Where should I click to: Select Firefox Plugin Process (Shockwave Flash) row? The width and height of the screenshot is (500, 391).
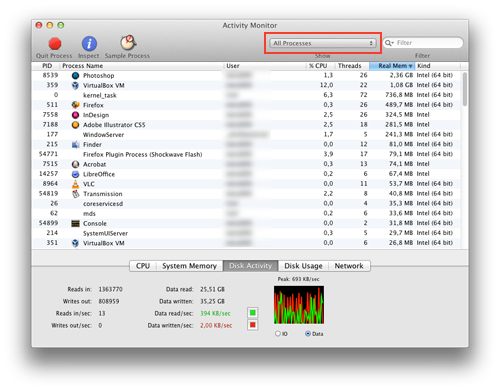click(247, 154)
